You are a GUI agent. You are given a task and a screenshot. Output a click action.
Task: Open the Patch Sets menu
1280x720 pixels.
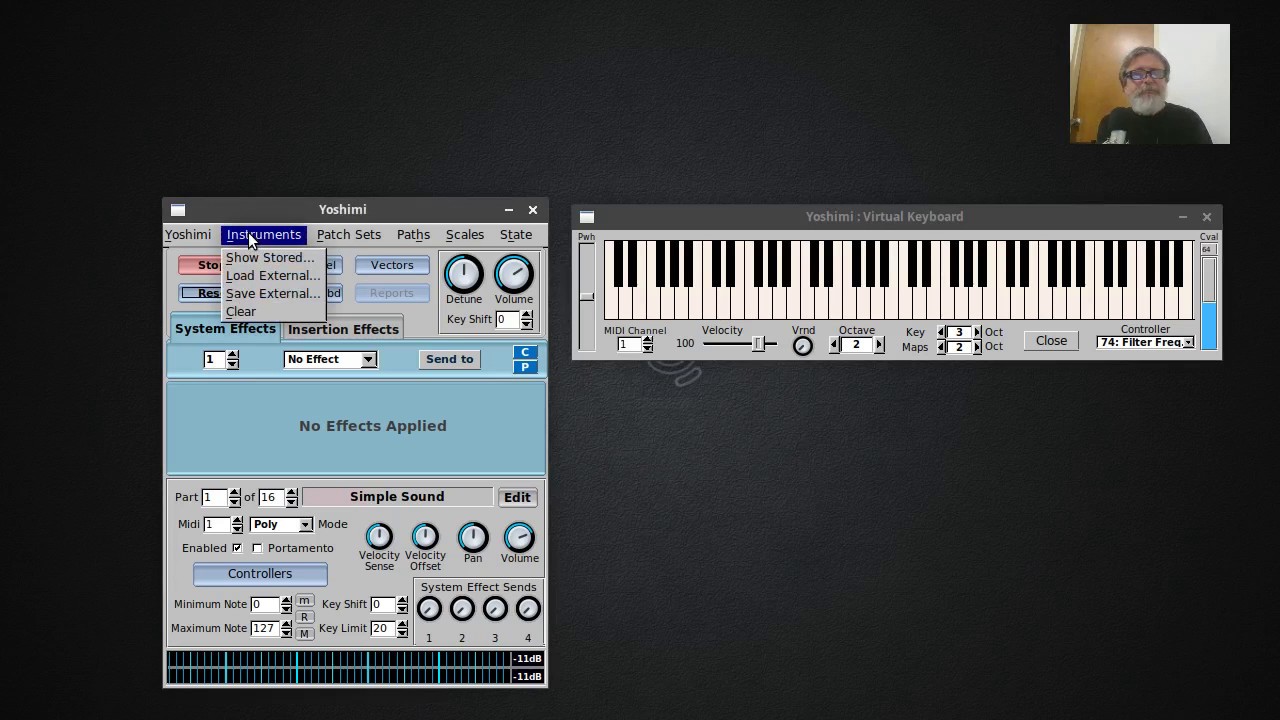[349, 235]
